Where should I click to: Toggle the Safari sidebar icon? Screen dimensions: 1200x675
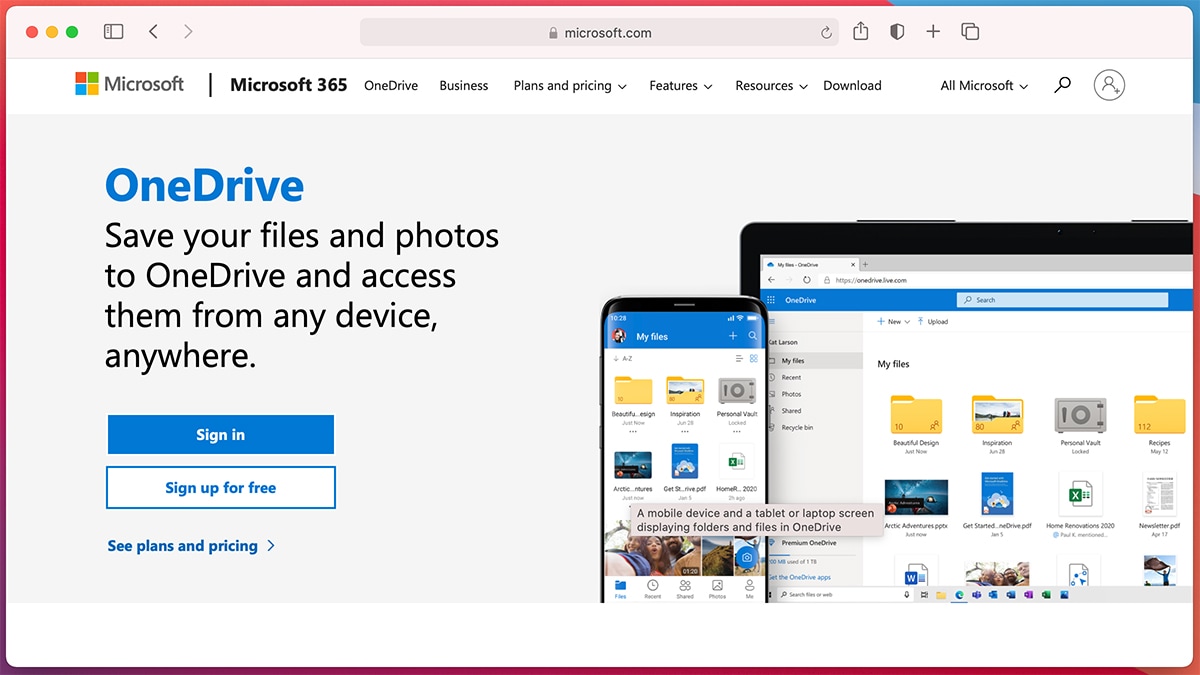click(x=114, y=32)
